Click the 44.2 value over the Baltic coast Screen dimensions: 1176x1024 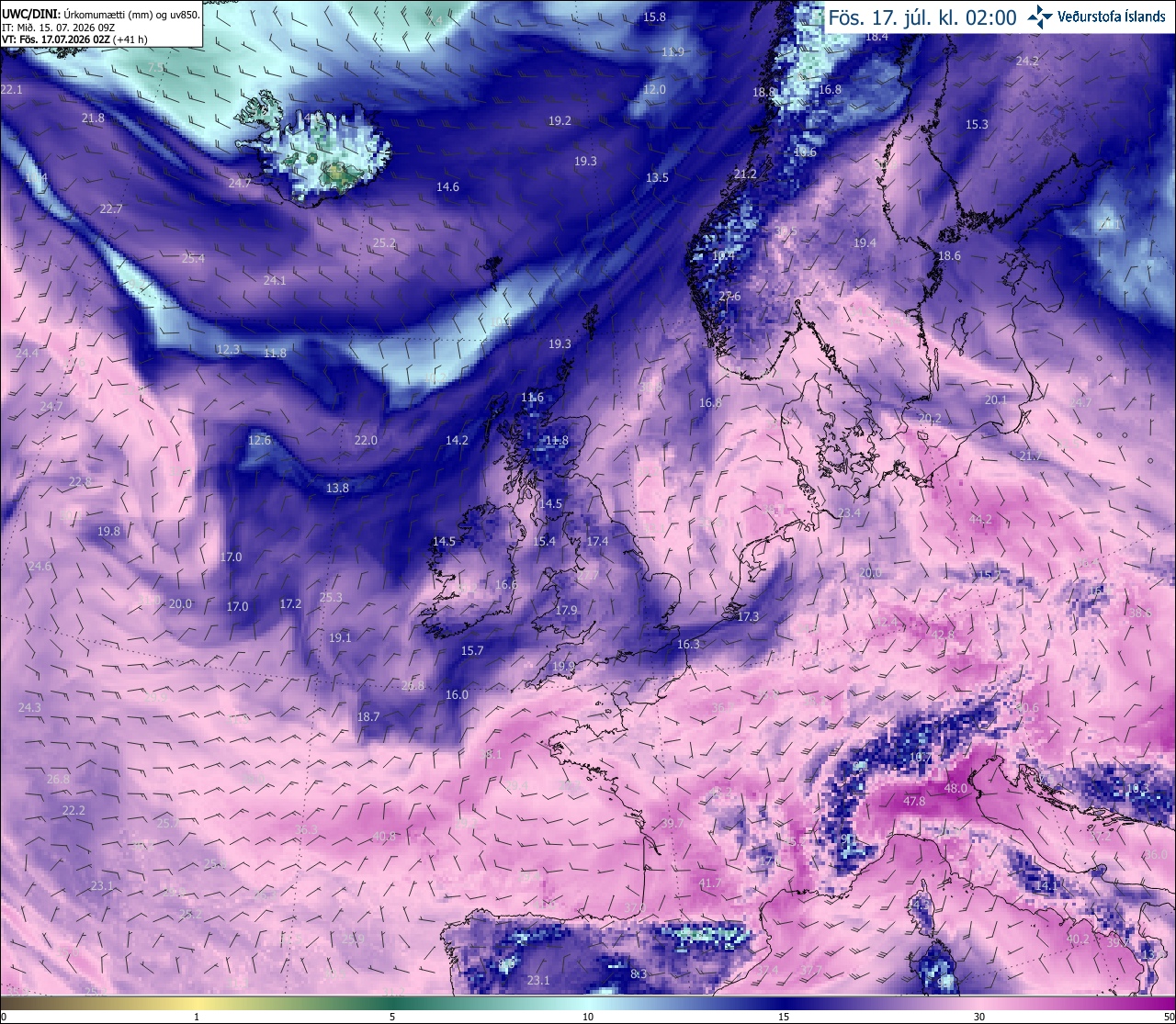tap(980, 519)
